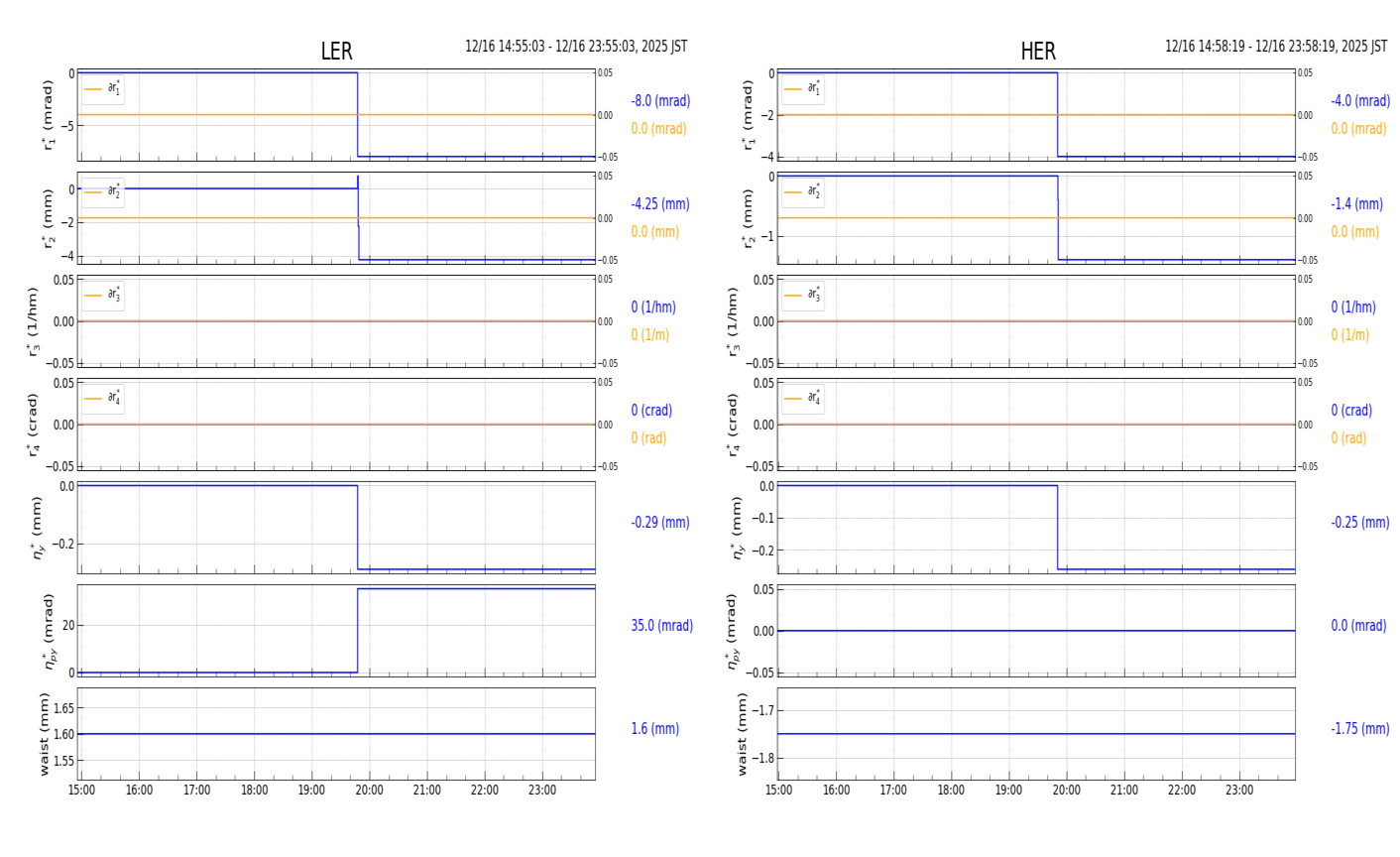Click the ∂r1* legend entry in HER
1400x857 pixels.
coord(803,89)
